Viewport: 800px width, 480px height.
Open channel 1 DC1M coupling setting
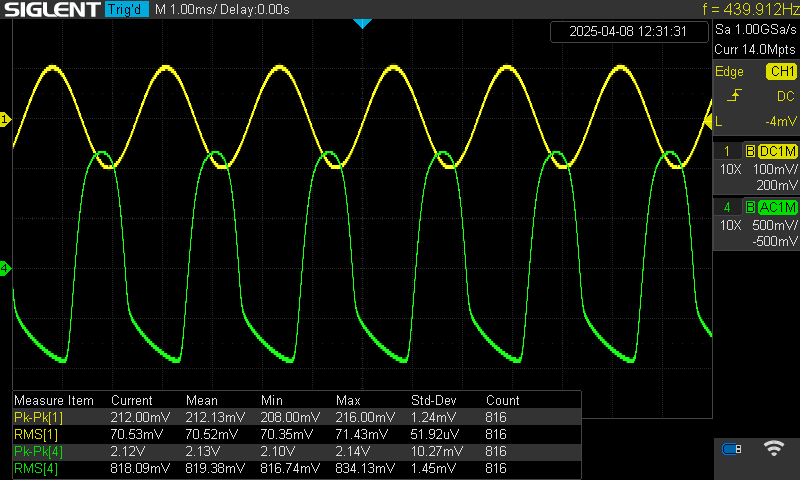(777, 151)
